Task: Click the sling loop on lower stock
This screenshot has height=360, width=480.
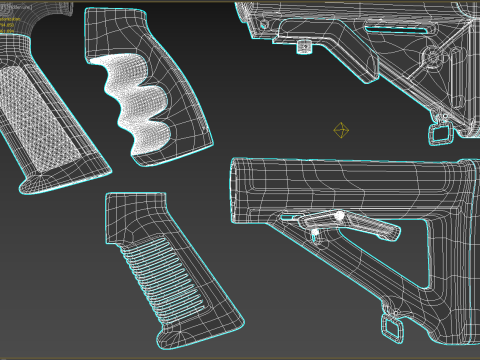Action: tap(393, 329)
